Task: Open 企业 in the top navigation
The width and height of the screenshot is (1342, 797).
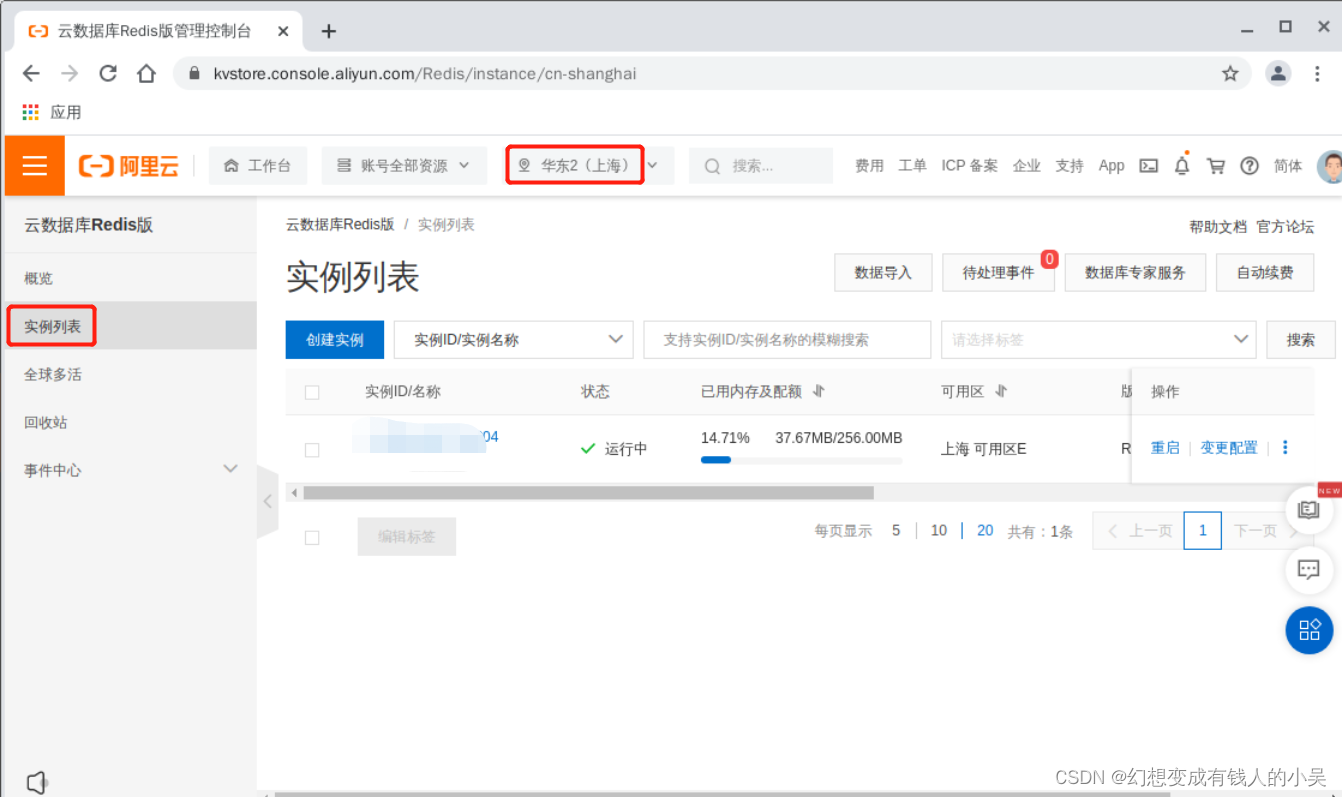Action: 1026,166
